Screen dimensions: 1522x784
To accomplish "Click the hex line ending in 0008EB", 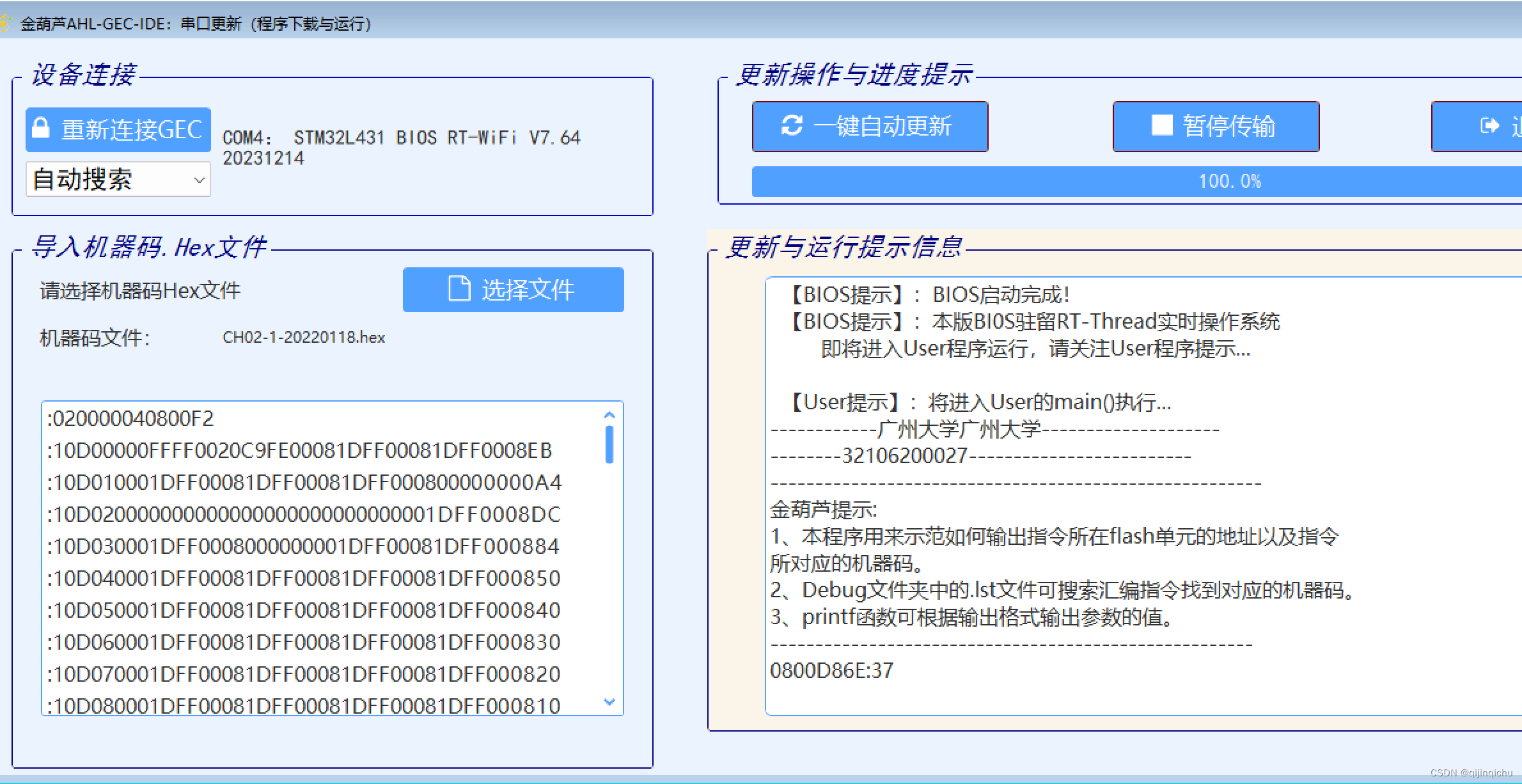I will [x=299, y=451].
